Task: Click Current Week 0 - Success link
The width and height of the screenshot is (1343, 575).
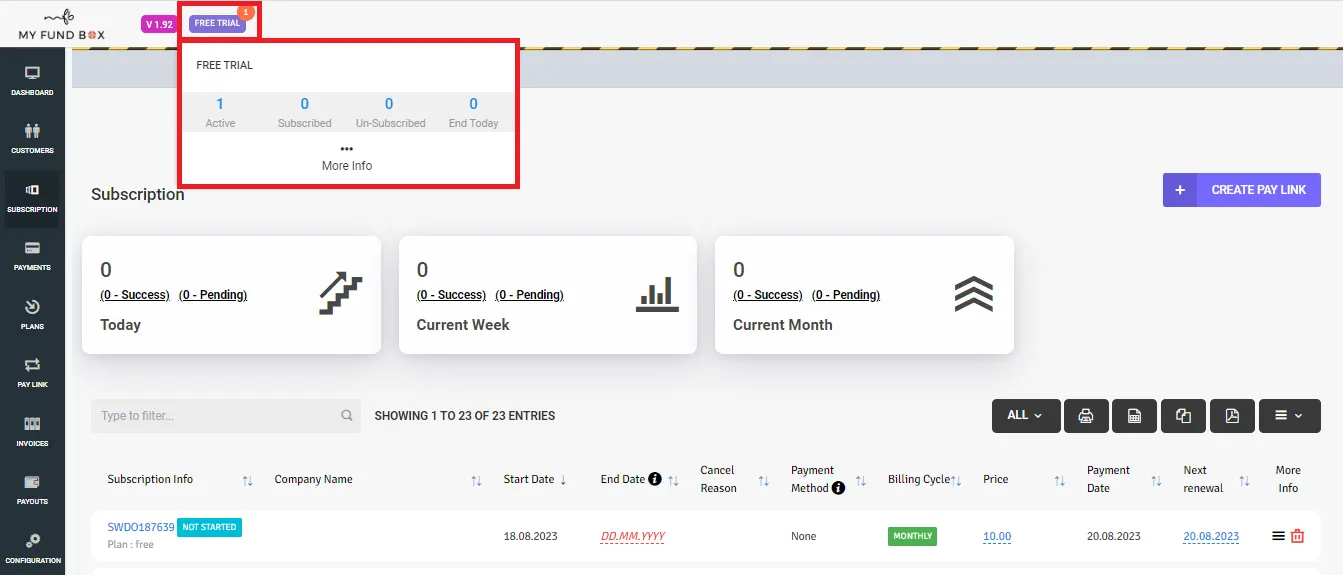Action: [451, 295]
